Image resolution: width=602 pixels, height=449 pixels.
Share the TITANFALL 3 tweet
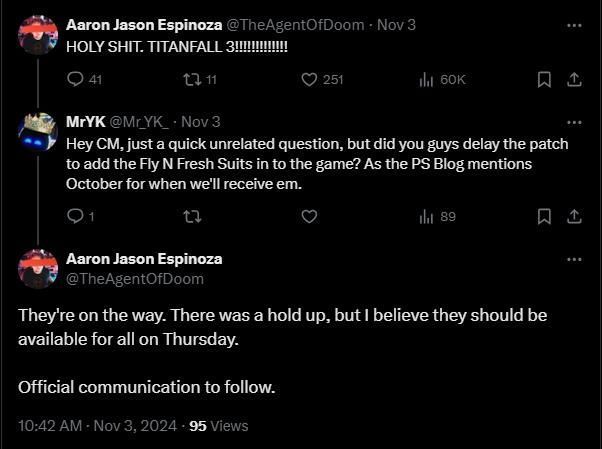575,80
